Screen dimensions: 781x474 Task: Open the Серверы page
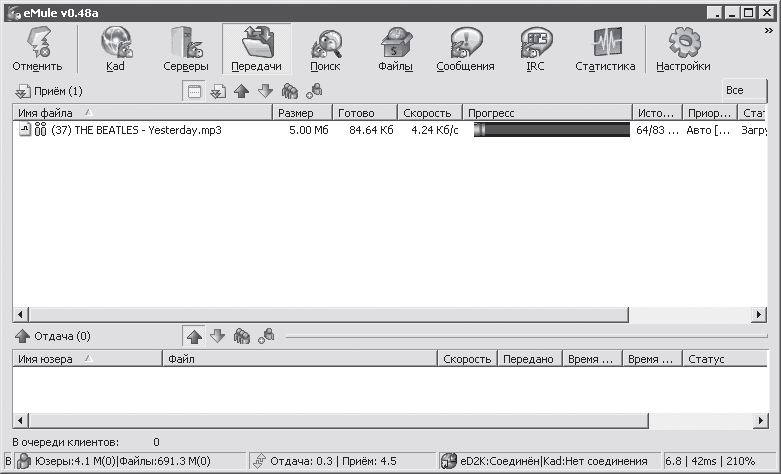pos(186,49)
